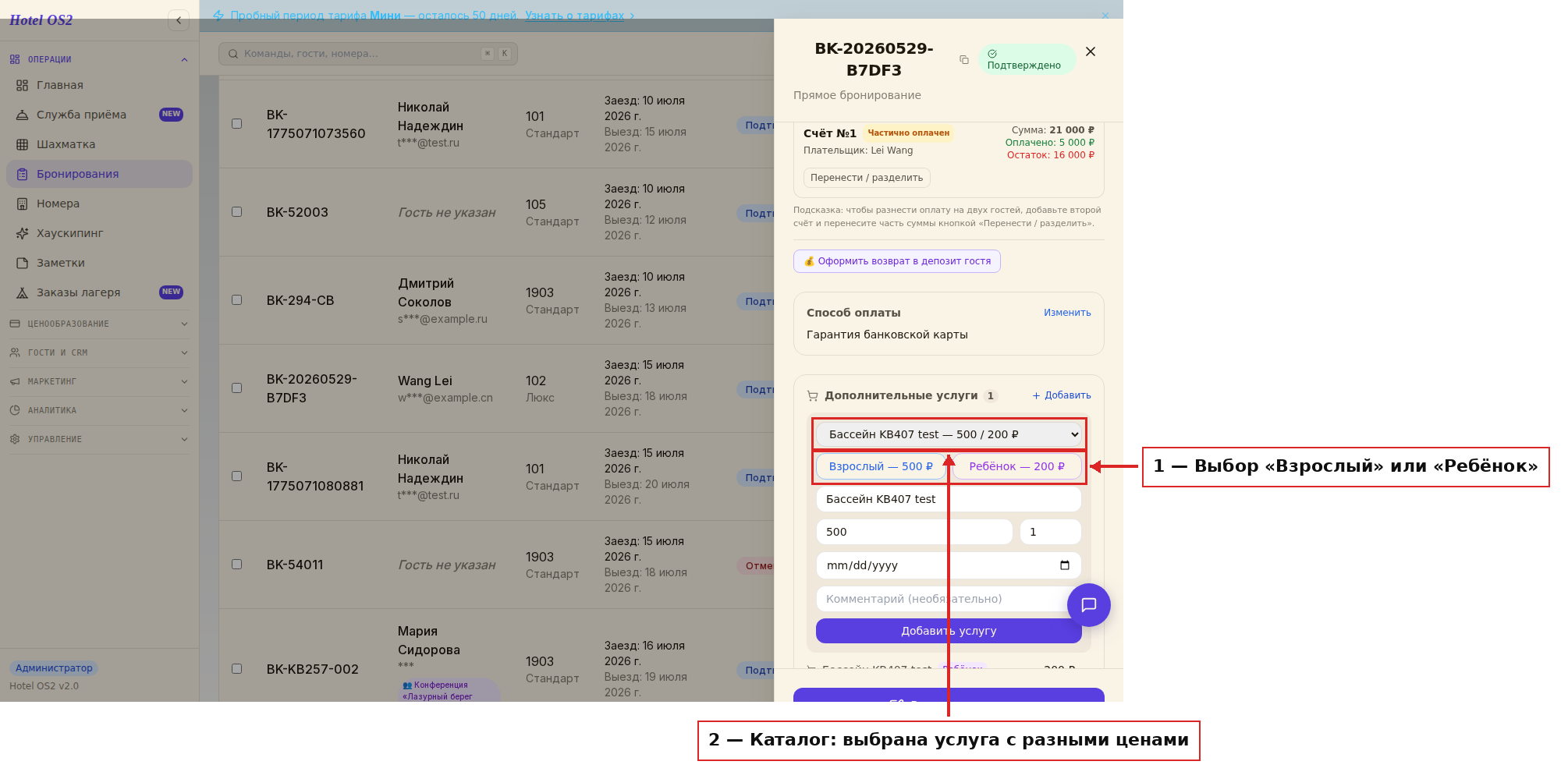1568x779 pixels.
Task: Open Бассейн KB407 test service dropdown
Action: coord(949,434)
